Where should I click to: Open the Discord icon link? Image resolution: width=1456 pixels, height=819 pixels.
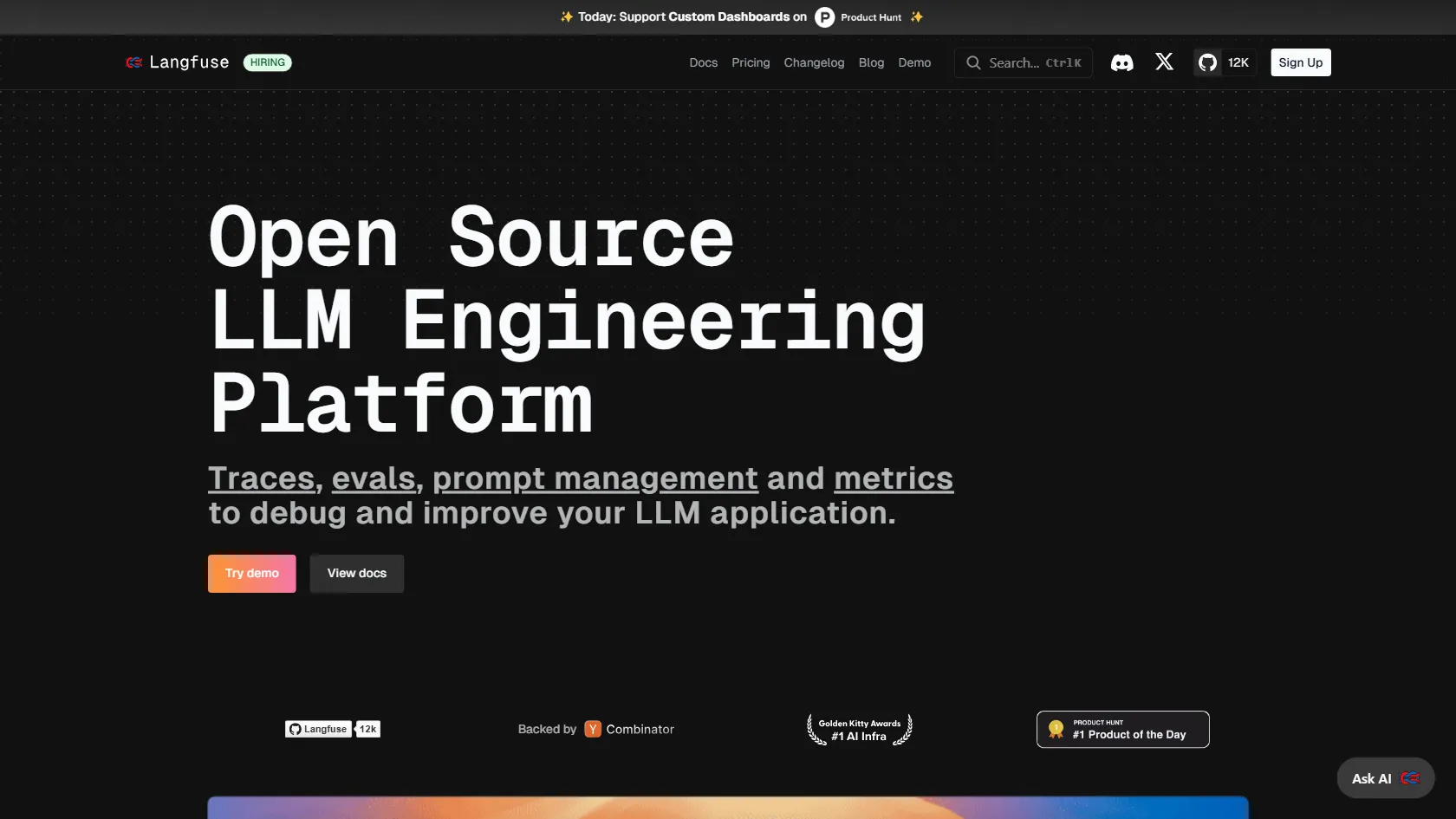pos(1121,62)
